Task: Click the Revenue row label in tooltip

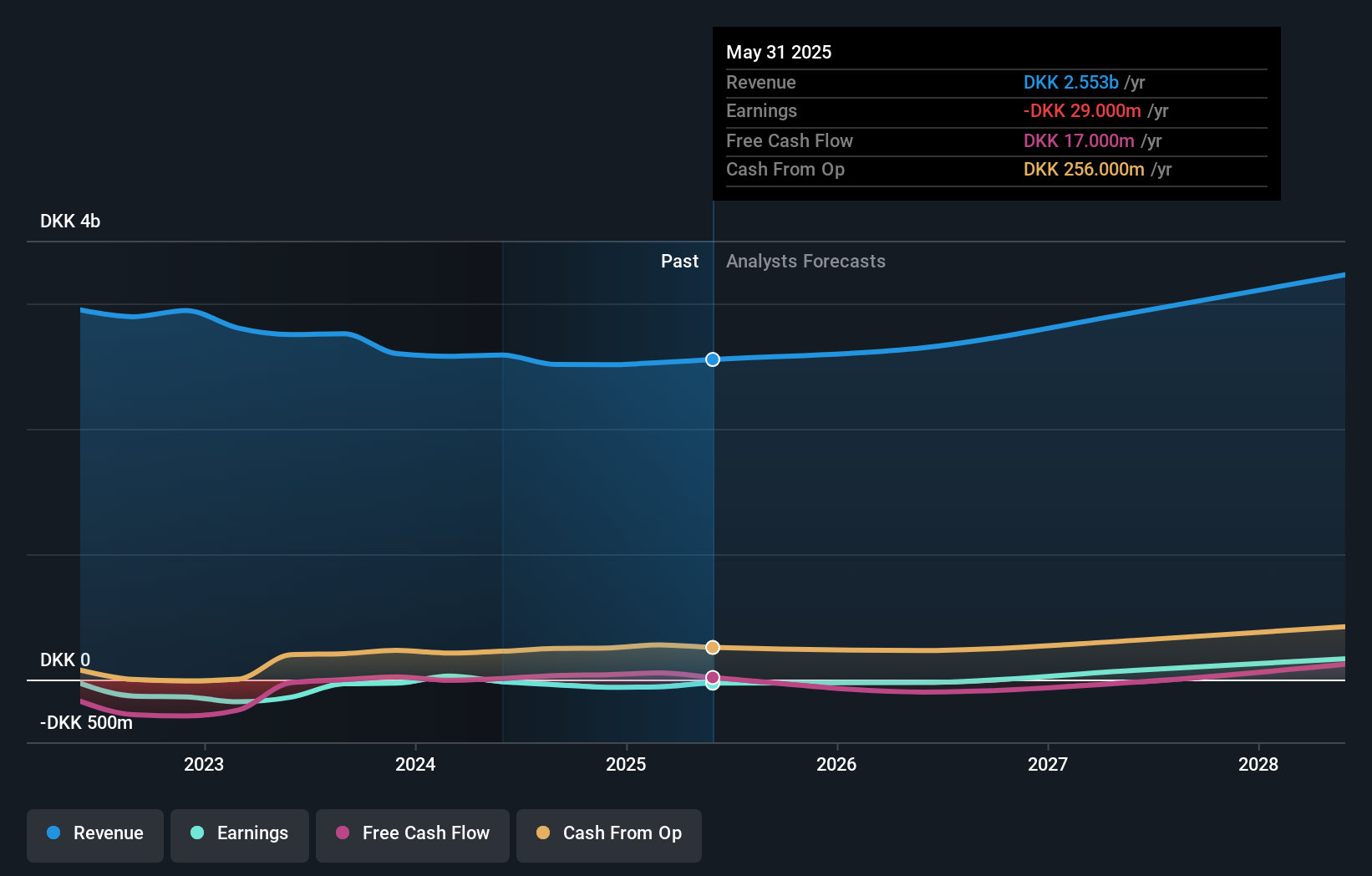Action: point(761,83)
